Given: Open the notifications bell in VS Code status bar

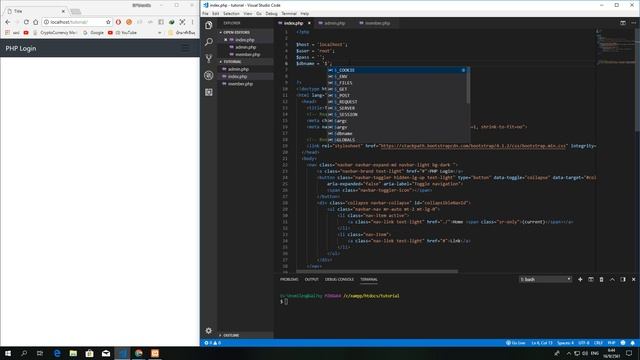Looking at the screenshot, I should (633, 343).
